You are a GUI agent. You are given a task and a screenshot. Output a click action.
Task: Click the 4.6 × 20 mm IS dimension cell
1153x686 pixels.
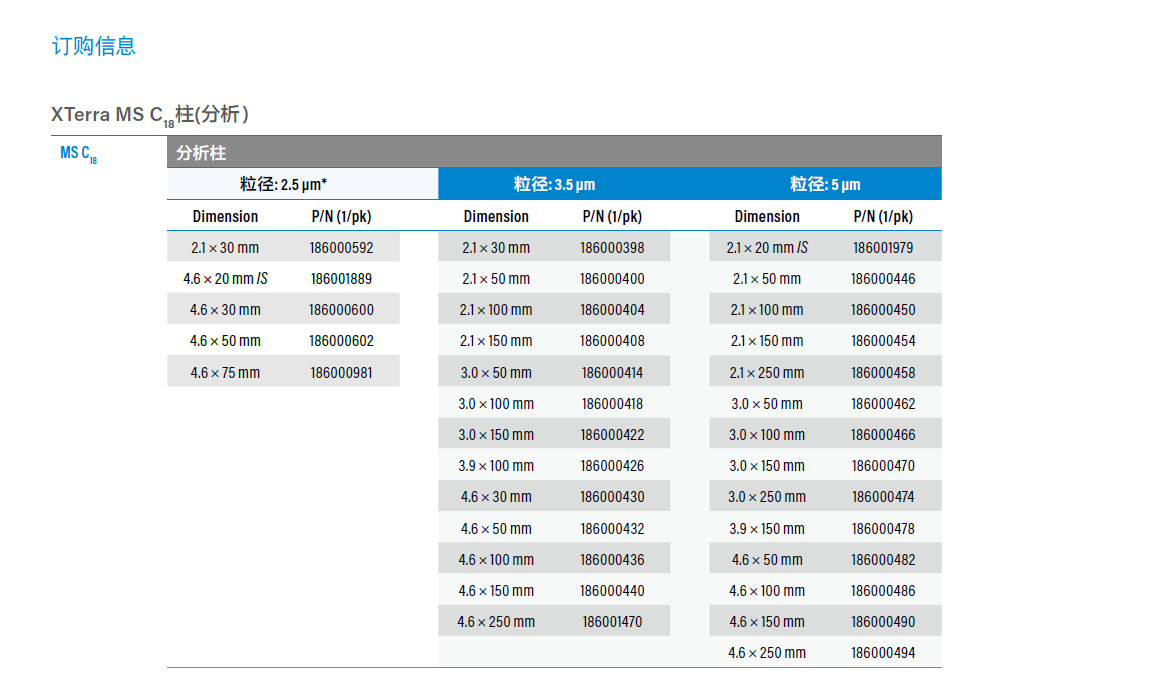pos(225,279)
